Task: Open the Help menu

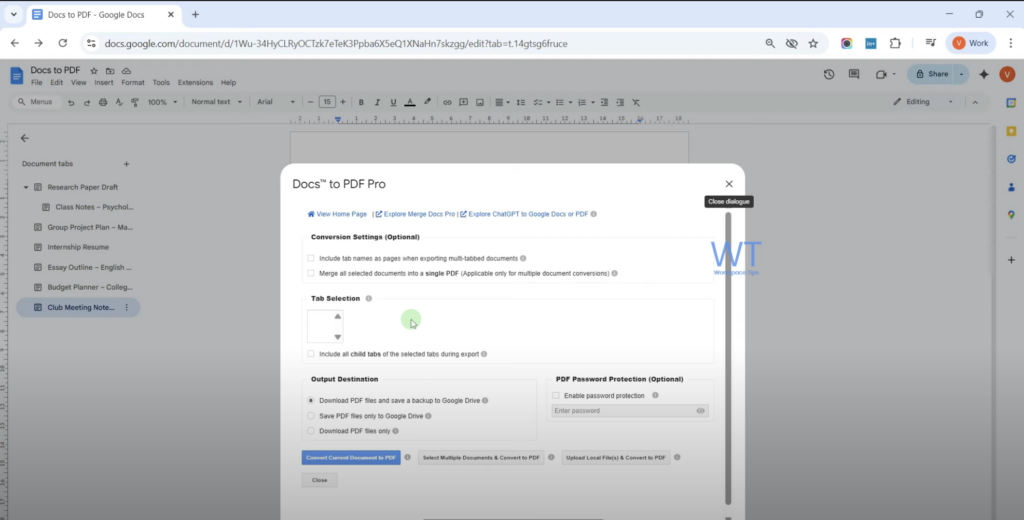Action: coord(229,83)
